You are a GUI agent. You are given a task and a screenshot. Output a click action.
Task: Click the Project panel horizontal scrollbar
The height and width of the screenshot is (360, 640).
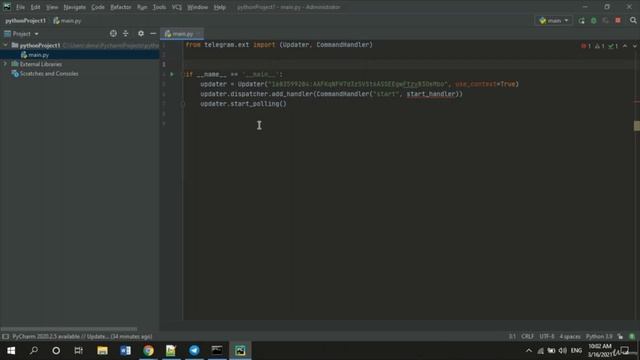pos(69,329)
